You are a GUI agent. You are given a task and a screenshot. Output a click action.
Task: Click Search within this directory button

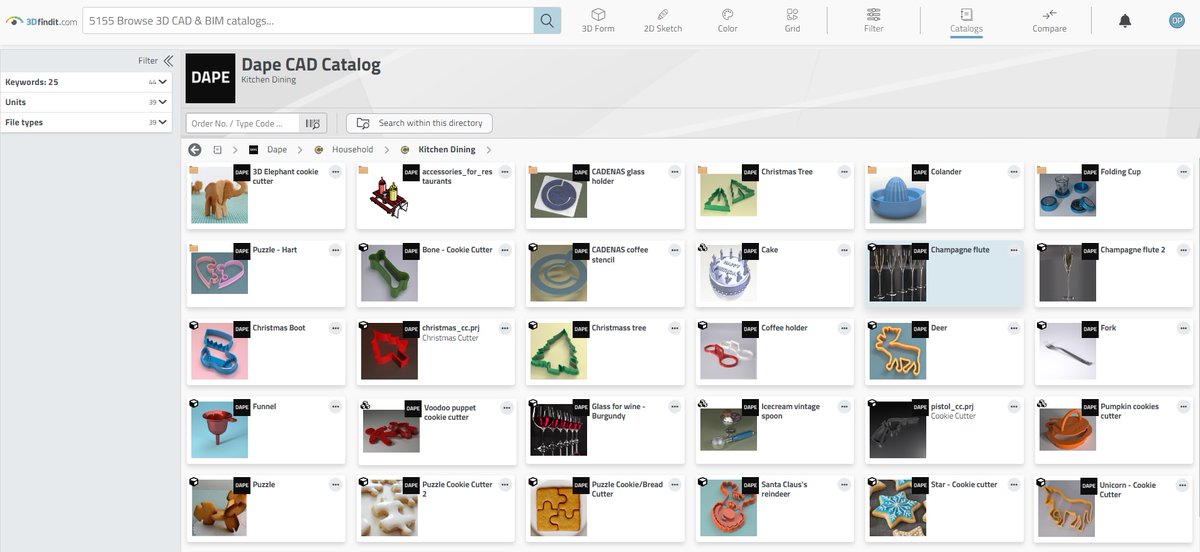coord(419,123)
